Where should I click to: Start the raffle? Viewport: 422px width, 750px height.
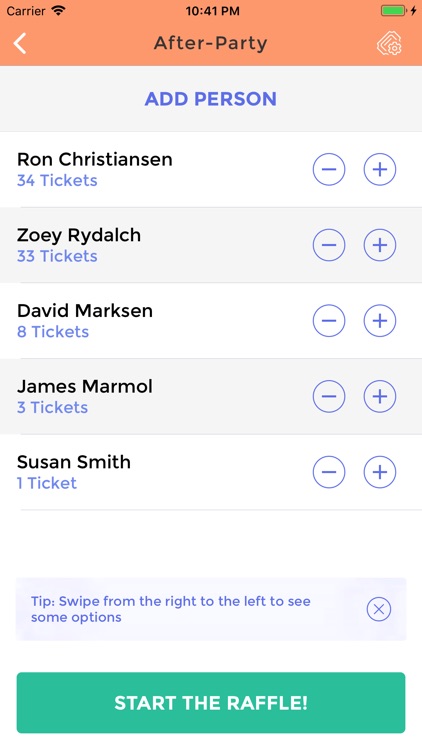(x=211, y=703)
